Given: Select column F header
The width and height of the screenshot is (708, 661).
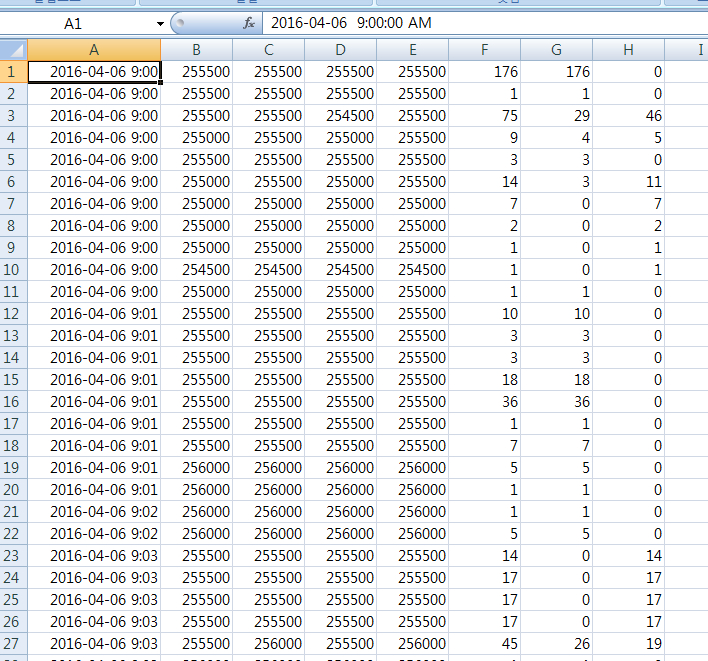Looking at the screenshot, I should pos(484,49).
